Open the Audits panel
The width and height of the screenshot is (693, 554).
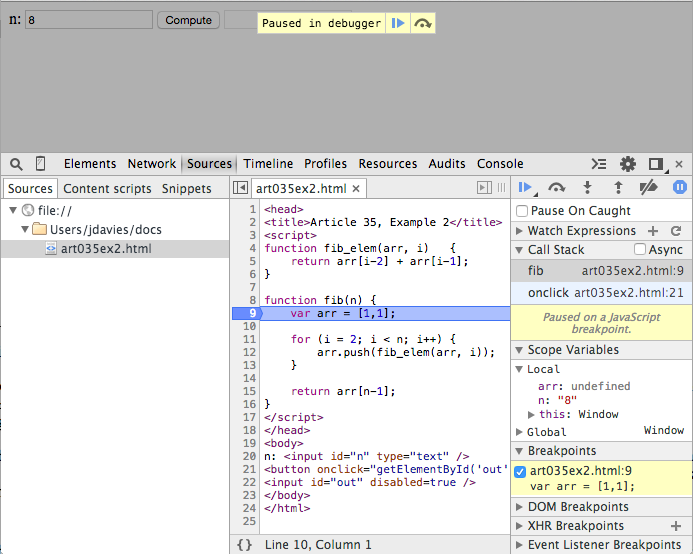447,164
